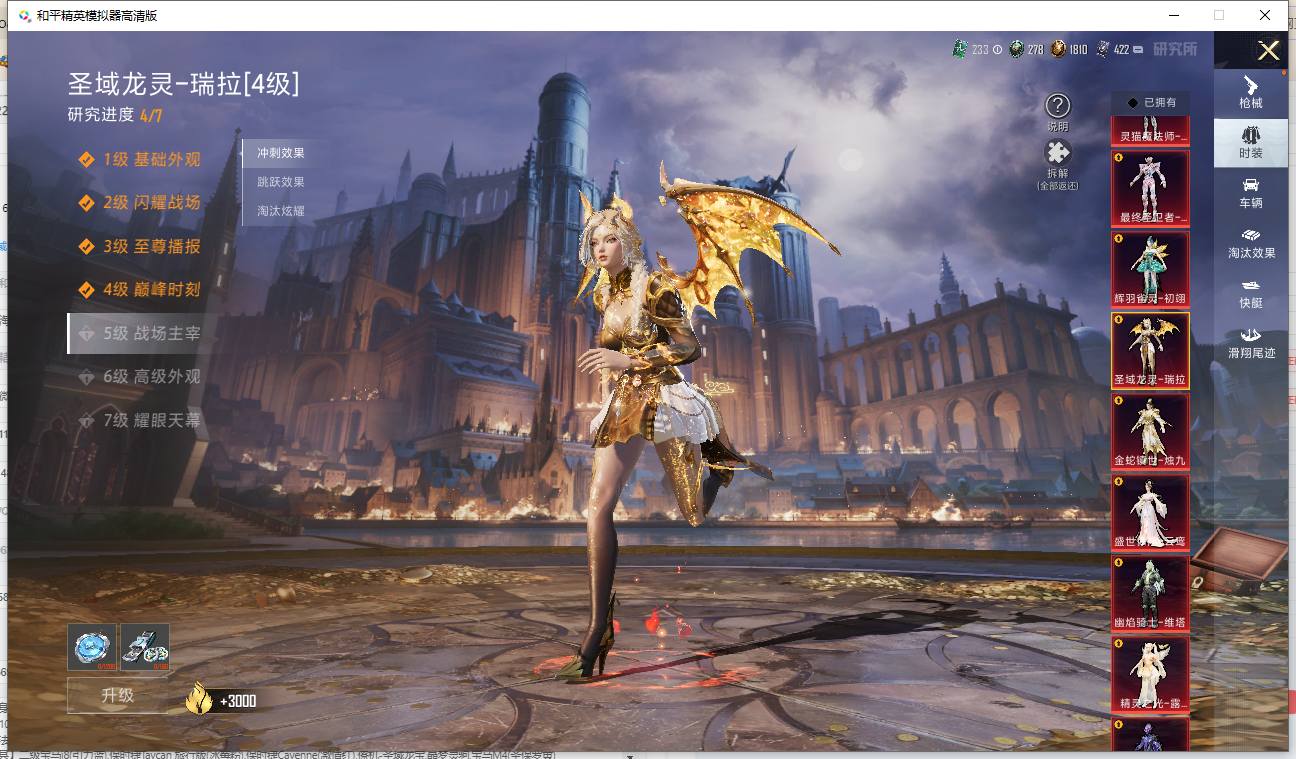Click the material icon beside the blue token
1296x759 pixels.
(x=145, y=646)
